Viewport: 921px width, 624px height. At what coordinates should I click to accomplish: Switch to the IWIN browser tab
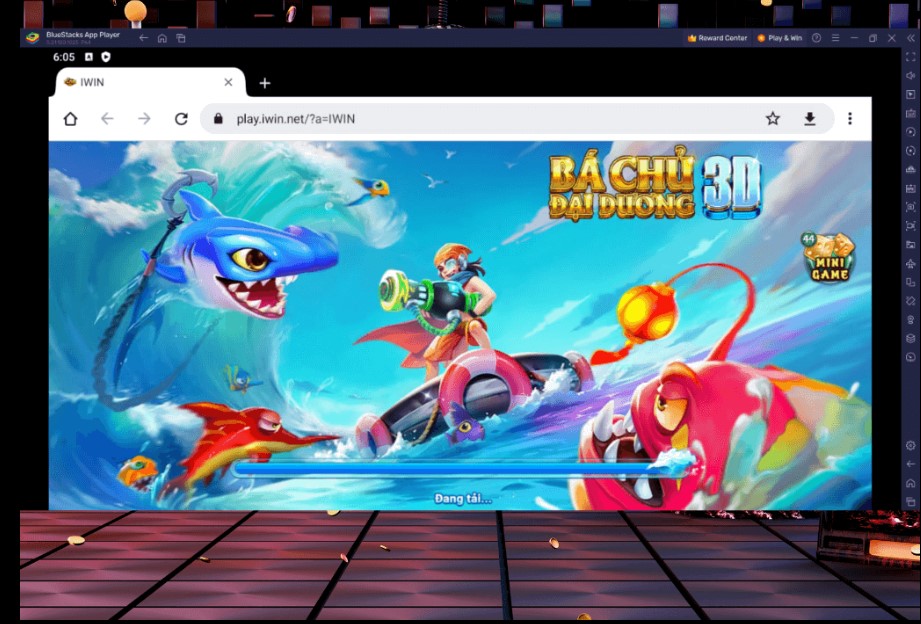tap(90, 83)
